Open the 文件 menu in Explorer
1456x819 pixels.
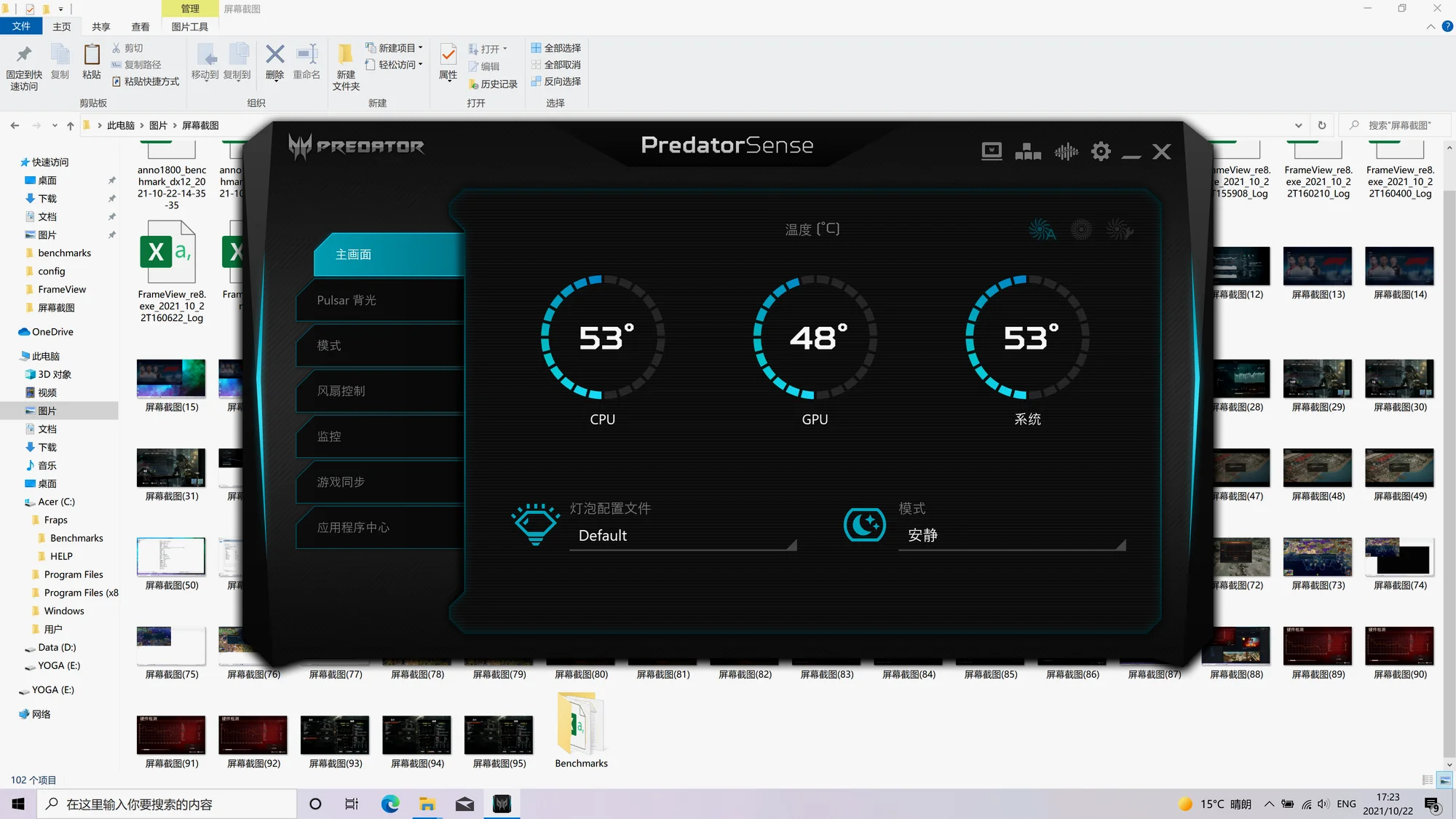coord(21,26)
